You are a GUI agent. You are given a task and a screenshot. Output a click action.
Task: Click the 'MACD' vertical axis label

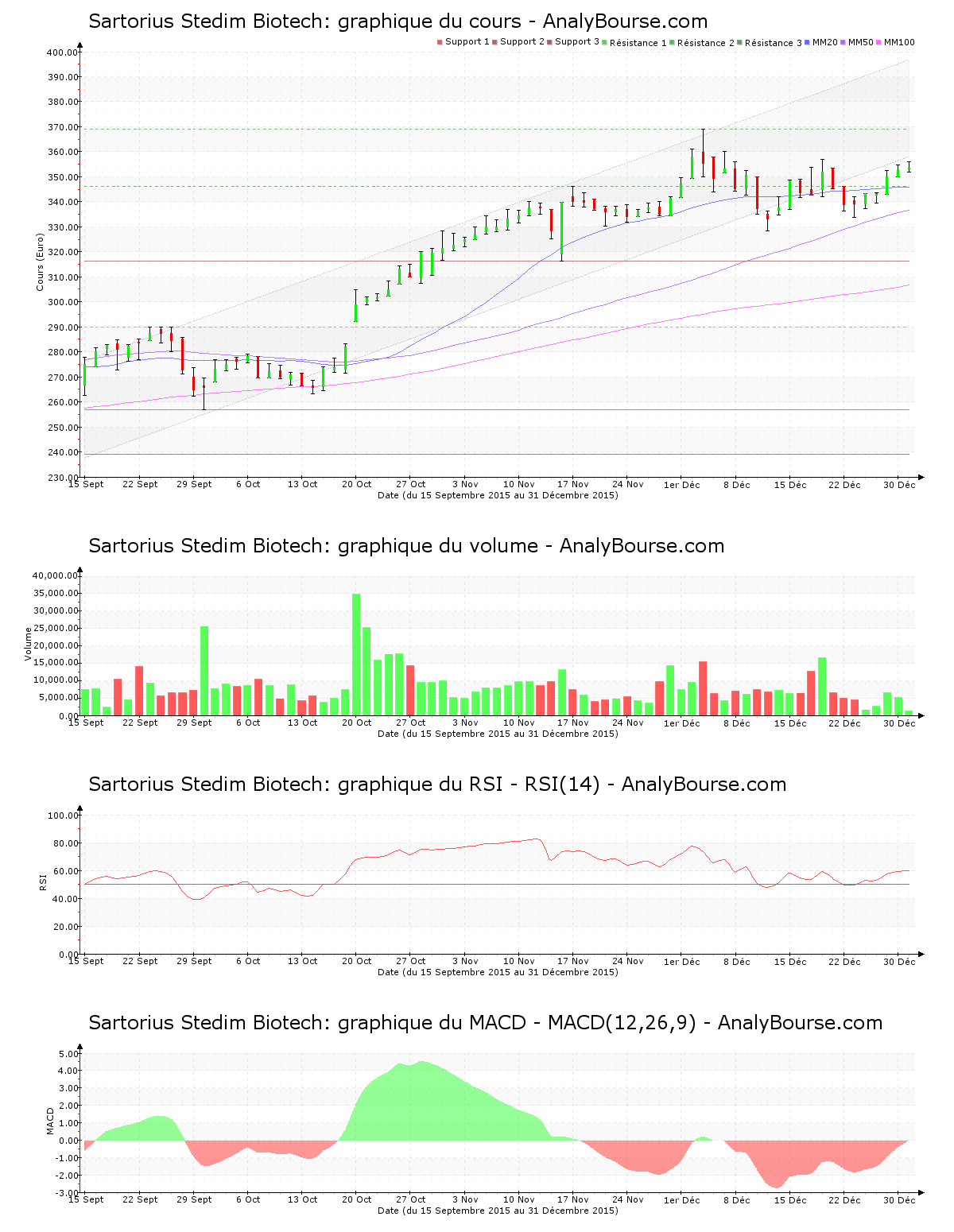[50, 1121]
